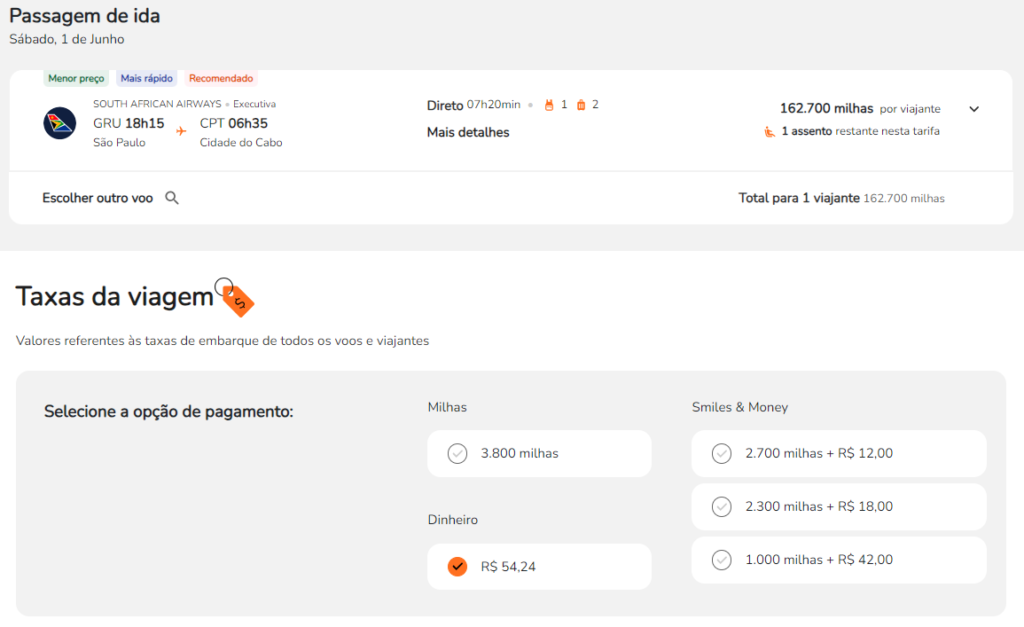Expand the flight fare details chevron

(x=974, y=109)
